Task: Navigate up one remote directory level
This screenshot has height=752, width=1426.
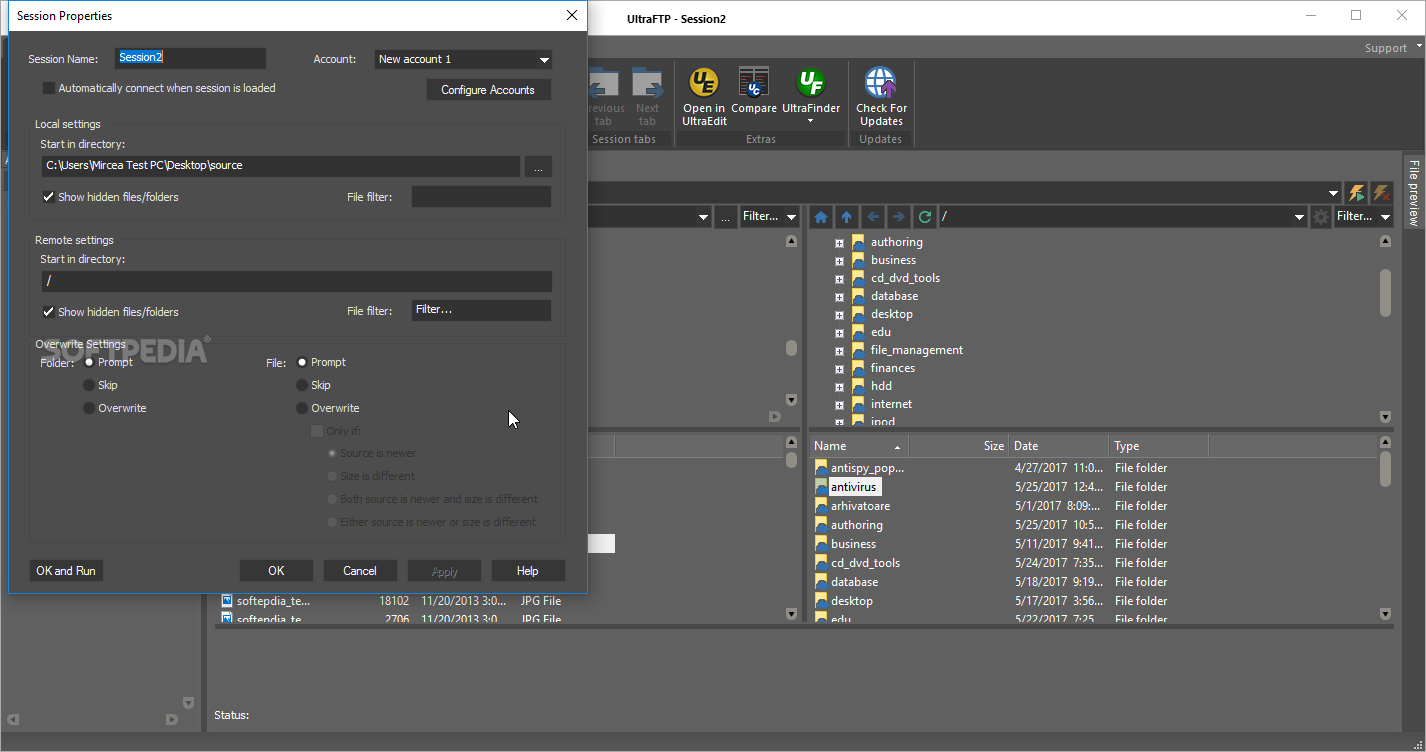Action: pyautogui.click(x=846, y=217)
